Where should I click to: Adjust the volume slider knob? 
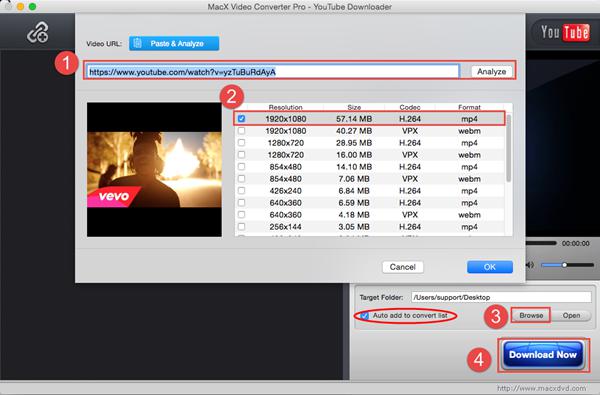pos(564,265)
